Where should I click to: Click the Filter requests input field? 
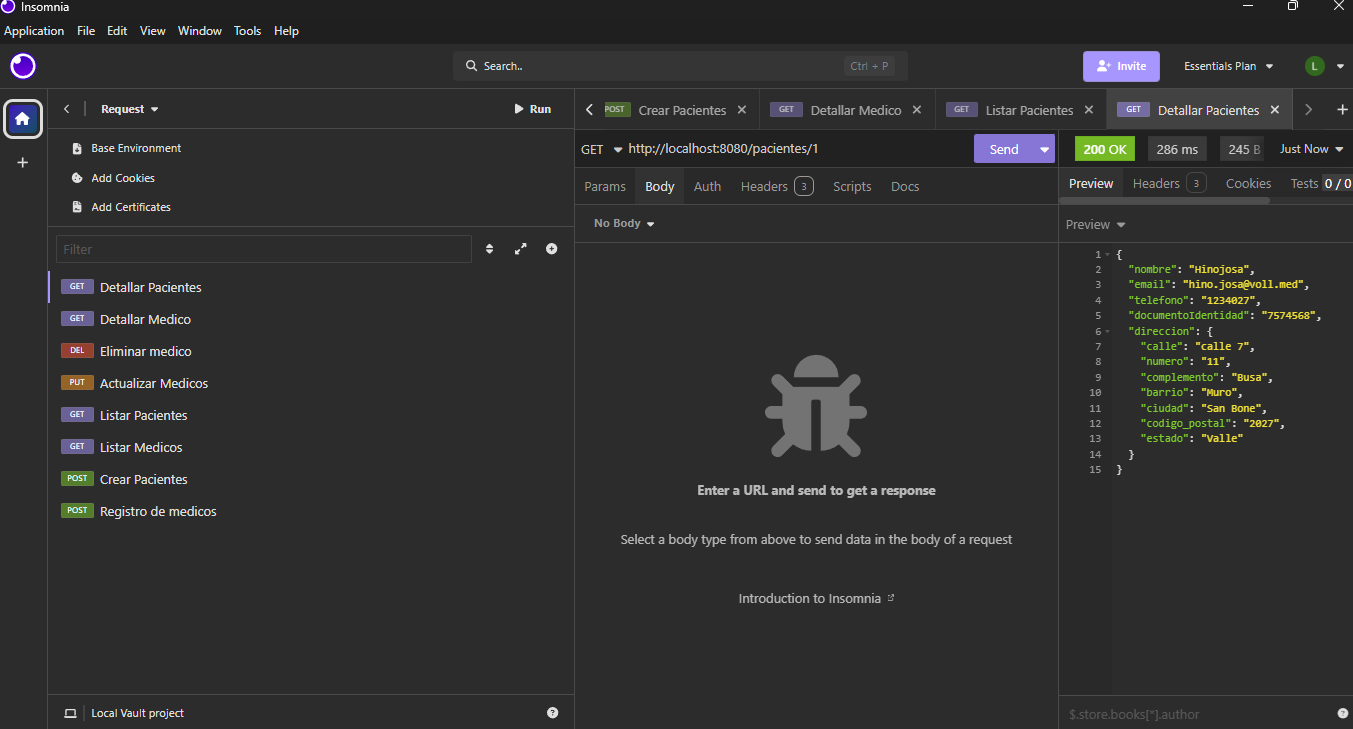(263, 249)
